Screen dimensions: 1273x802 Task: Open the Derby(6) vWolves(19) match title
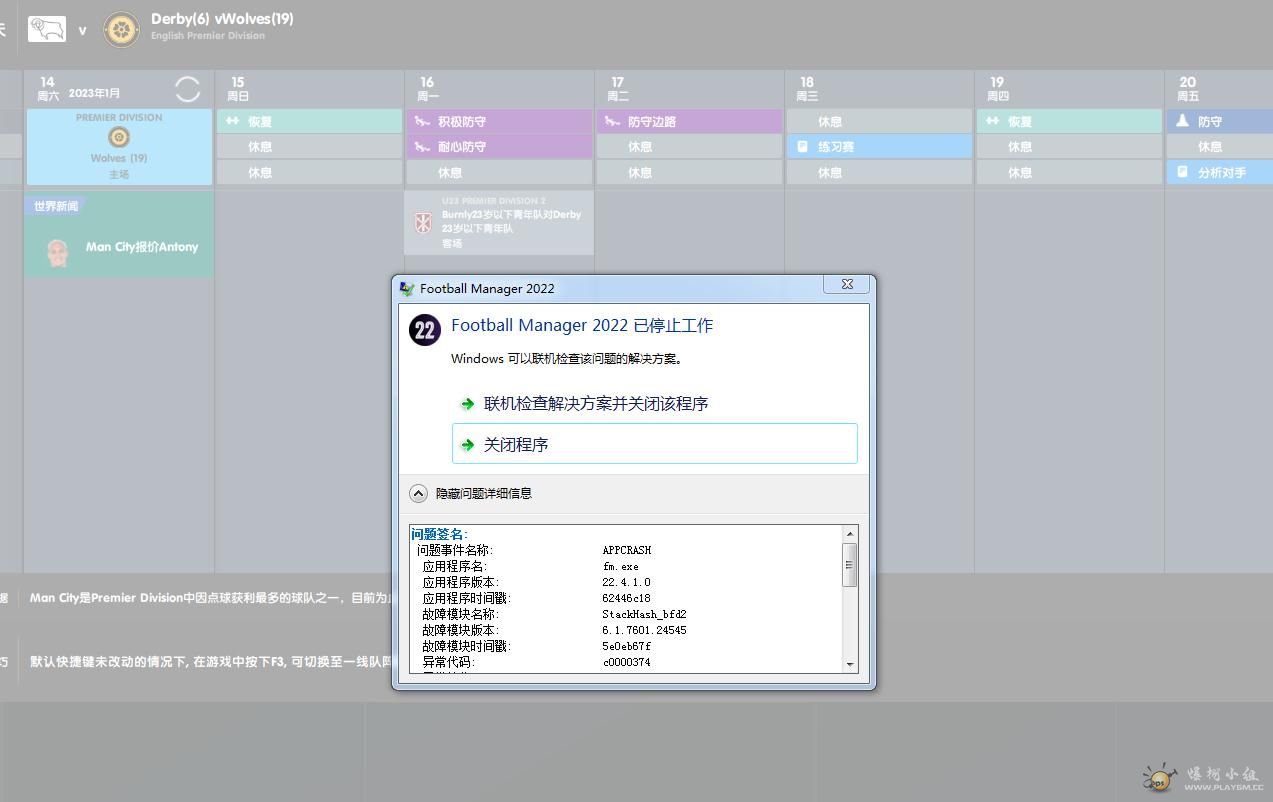tap(222, 19)
